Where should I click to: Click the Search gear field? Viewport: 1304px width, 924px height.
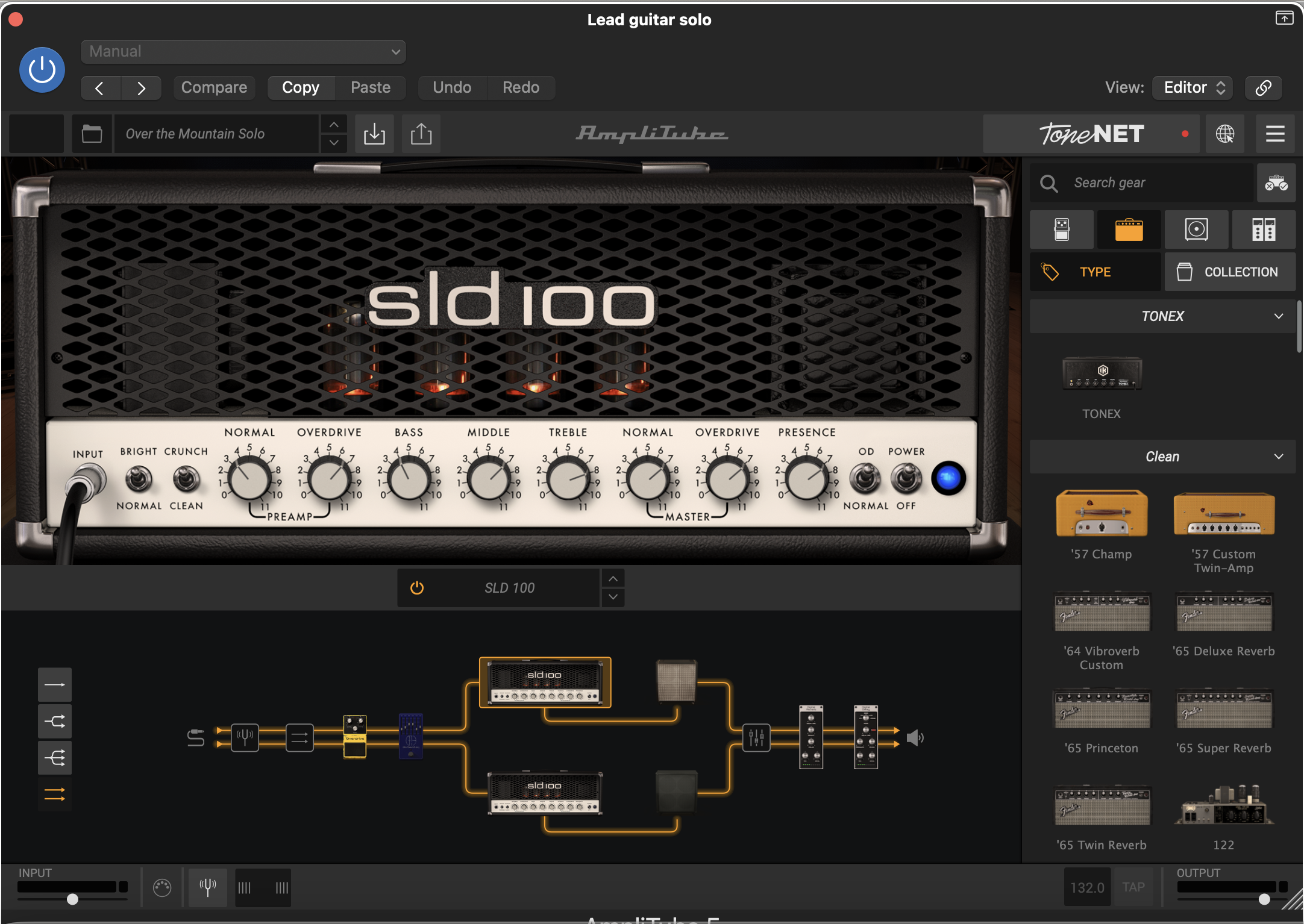click(x=1142, y=183)
